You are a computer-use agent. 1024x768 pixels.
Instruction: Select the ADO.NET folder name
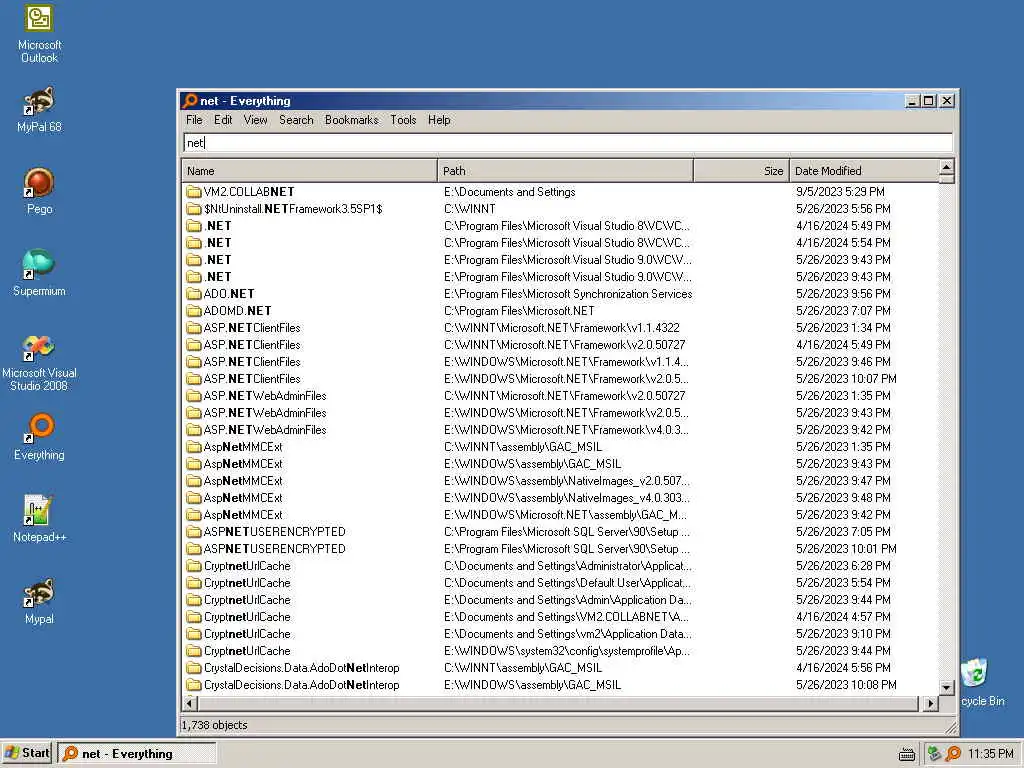229,293
